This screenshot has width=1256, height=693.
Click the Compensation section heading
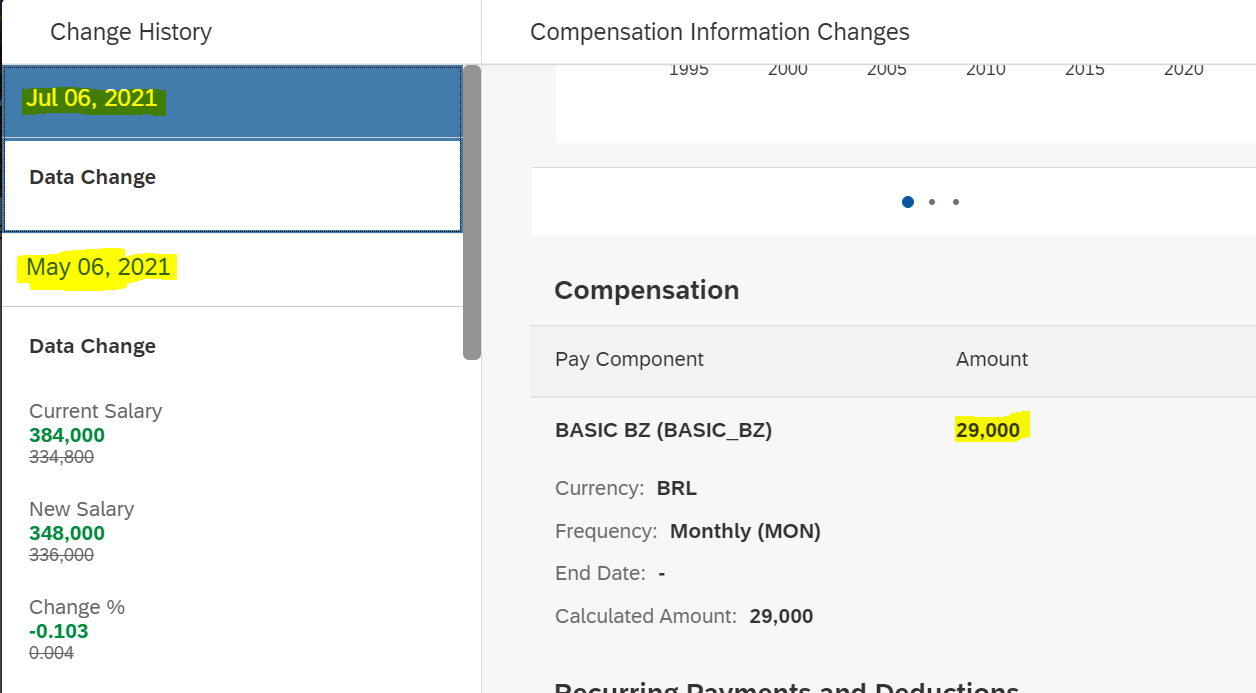point(647,290)
